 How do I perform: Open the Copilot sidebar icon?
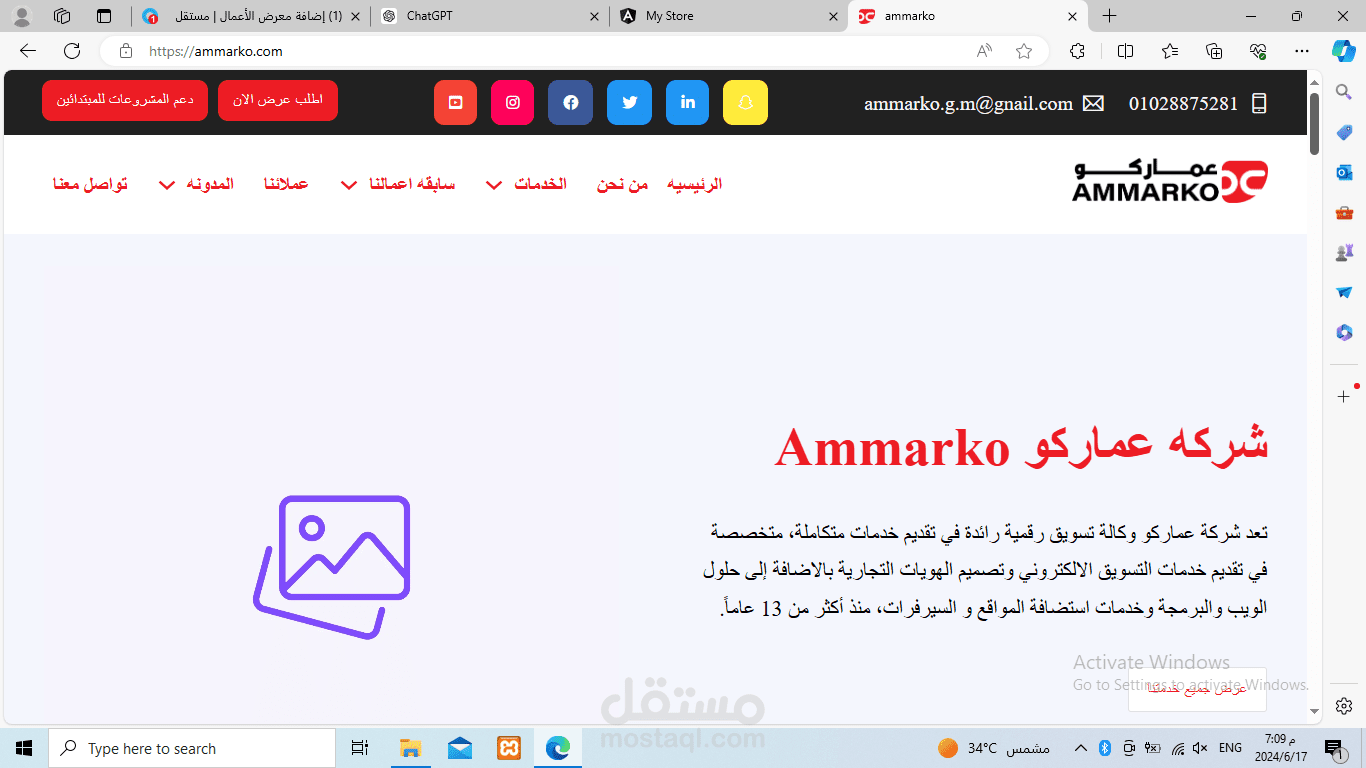[1344, 50]
